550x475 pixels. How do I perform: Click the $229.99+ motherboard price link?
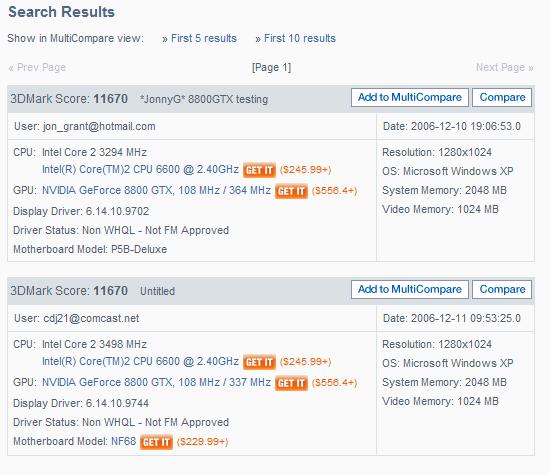pos(202,442)
